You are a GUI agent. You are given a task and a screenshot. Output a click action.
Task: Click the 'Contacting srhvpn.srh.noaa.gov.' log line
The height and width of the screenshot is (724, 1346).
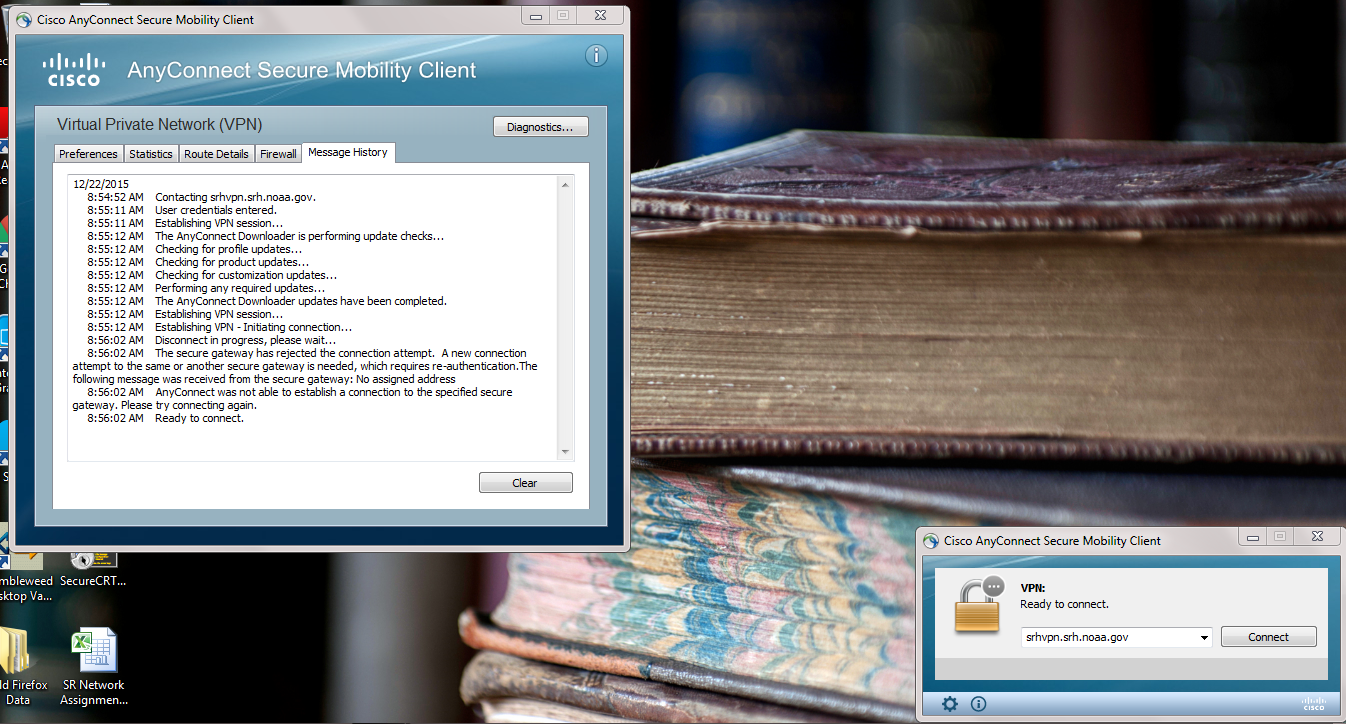tap(235, 197)
